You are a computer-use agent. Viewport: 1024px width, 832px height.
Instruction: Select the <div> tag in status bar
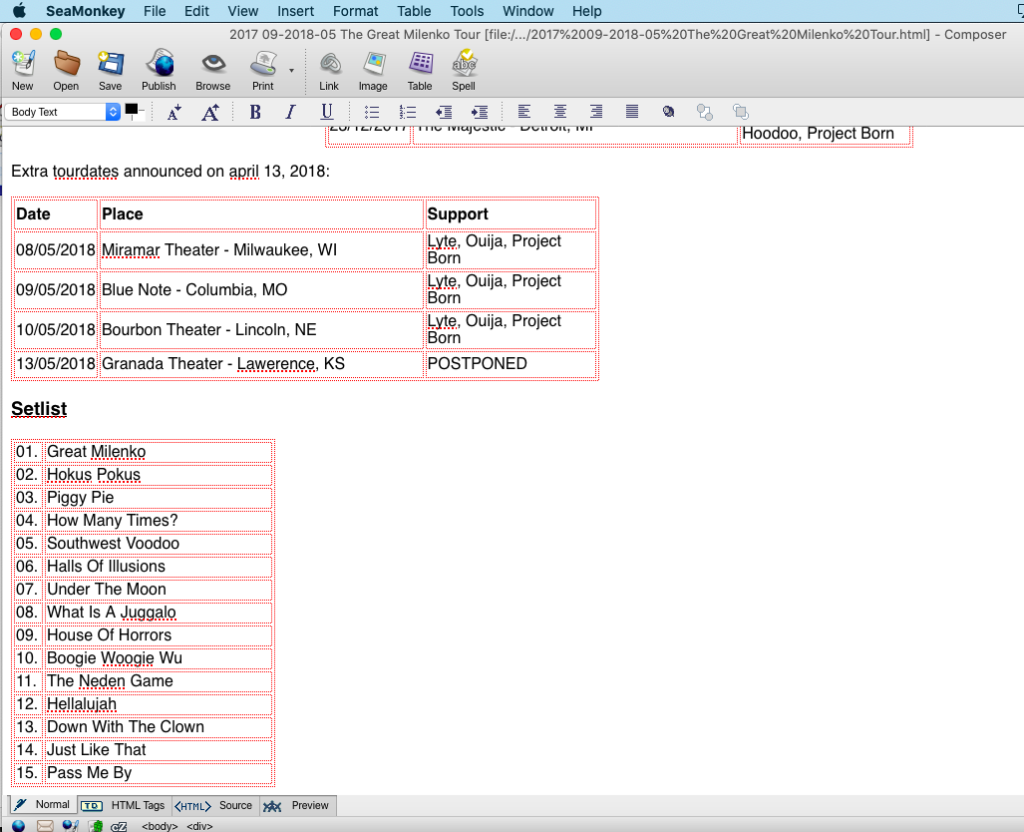pos(200,826)
